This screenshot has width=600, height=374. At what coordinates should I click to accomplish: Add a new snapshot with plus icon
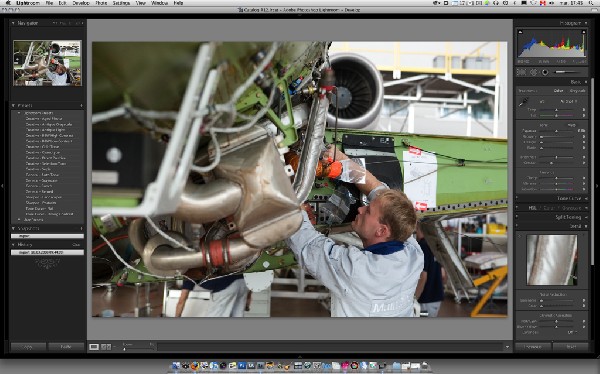(82, 229)
